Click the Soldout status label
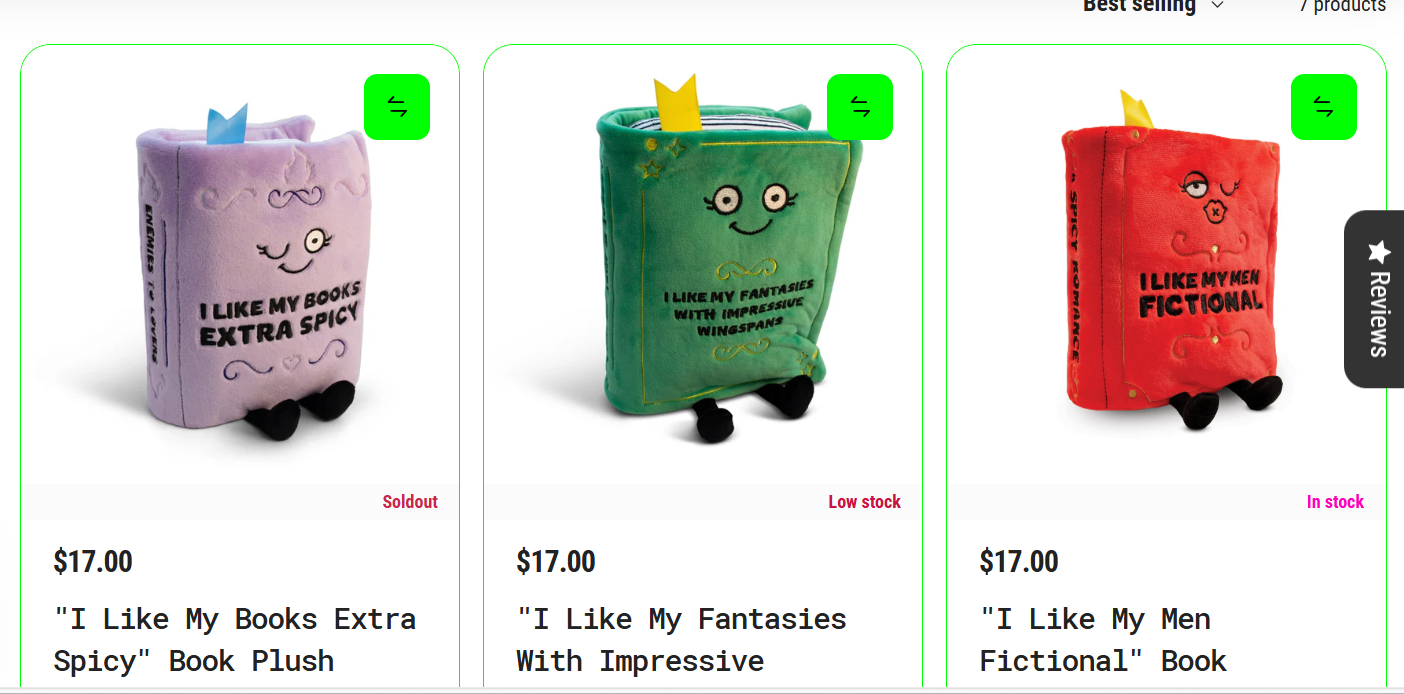Screen dimensions: 1404x694 [410, 502]
